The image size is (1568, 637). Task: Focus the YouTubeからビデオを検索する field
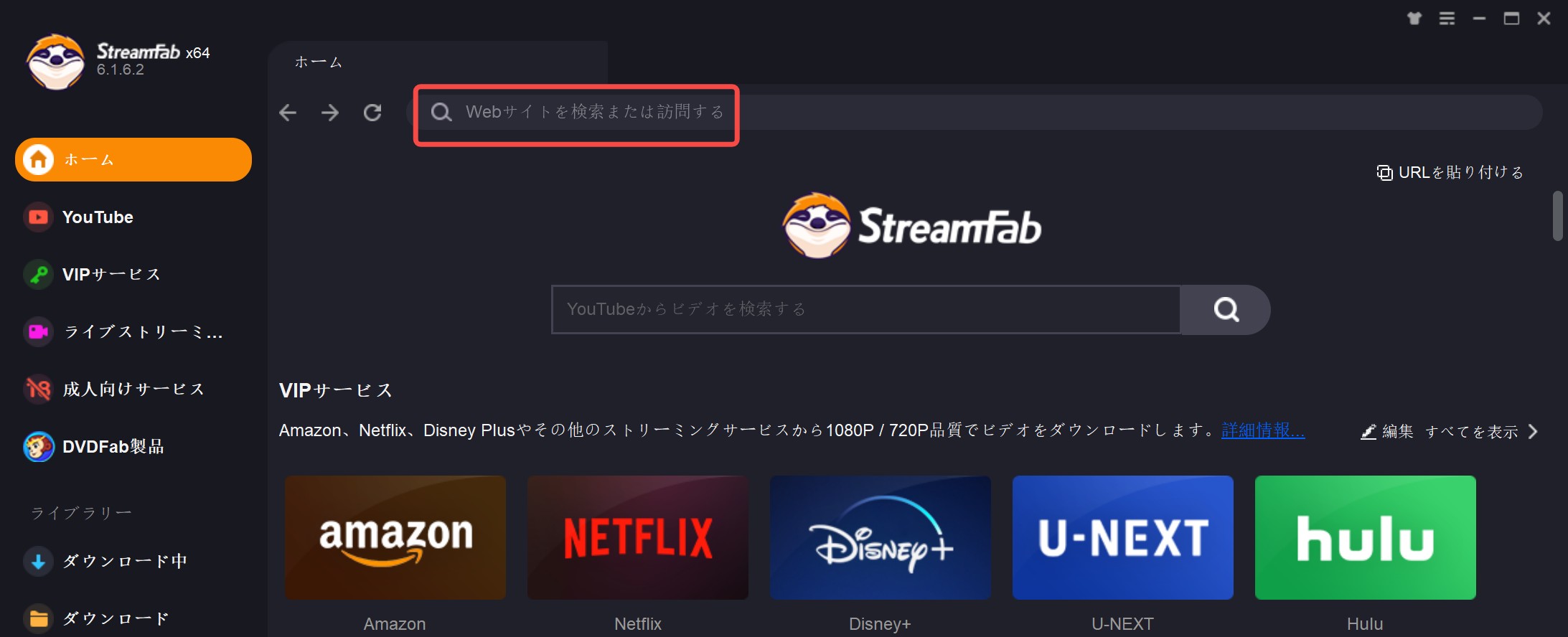[x=866, y=309]
